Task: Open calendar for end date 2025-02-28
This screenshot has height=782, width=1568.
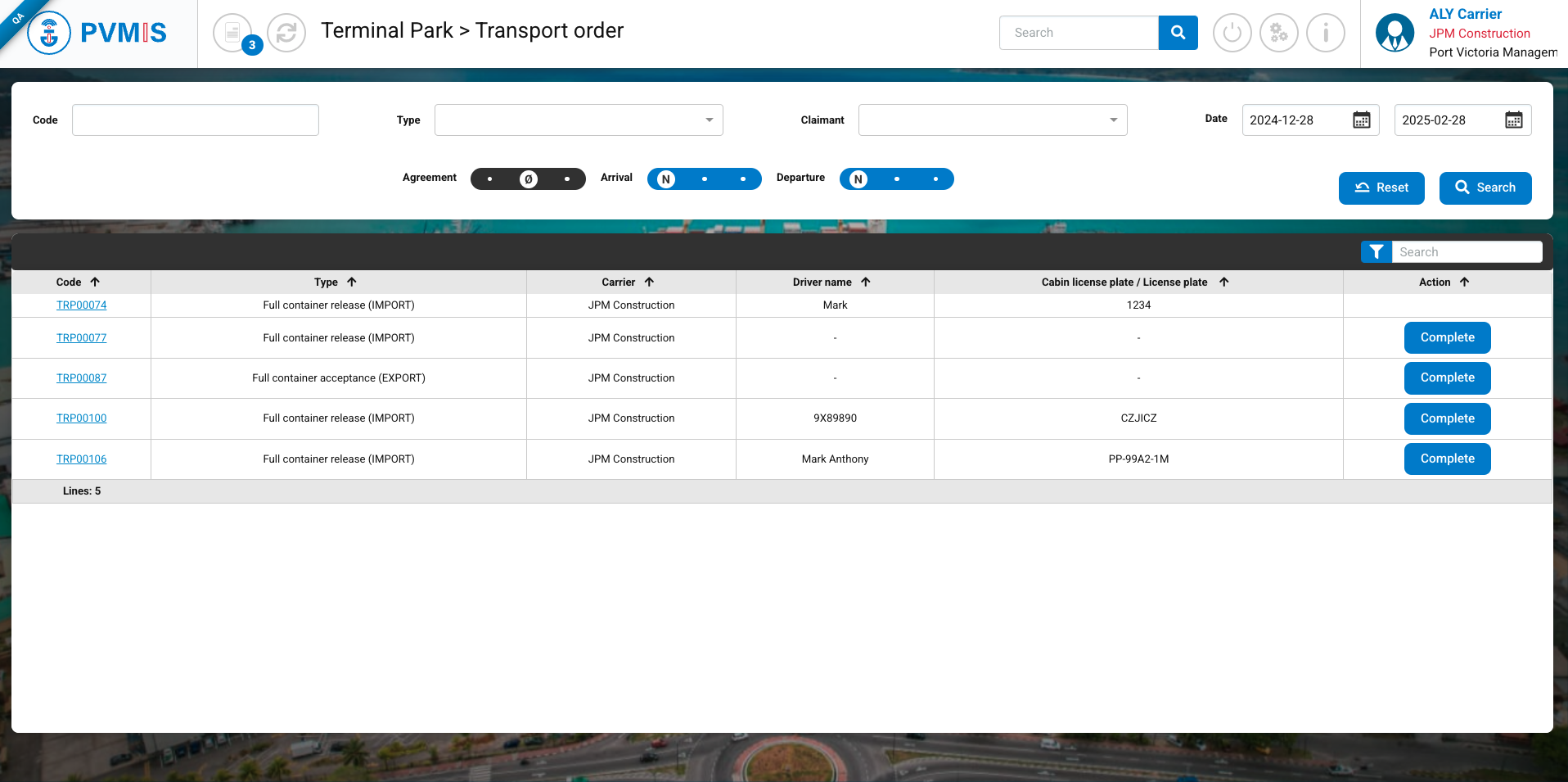Action: 1513,120
